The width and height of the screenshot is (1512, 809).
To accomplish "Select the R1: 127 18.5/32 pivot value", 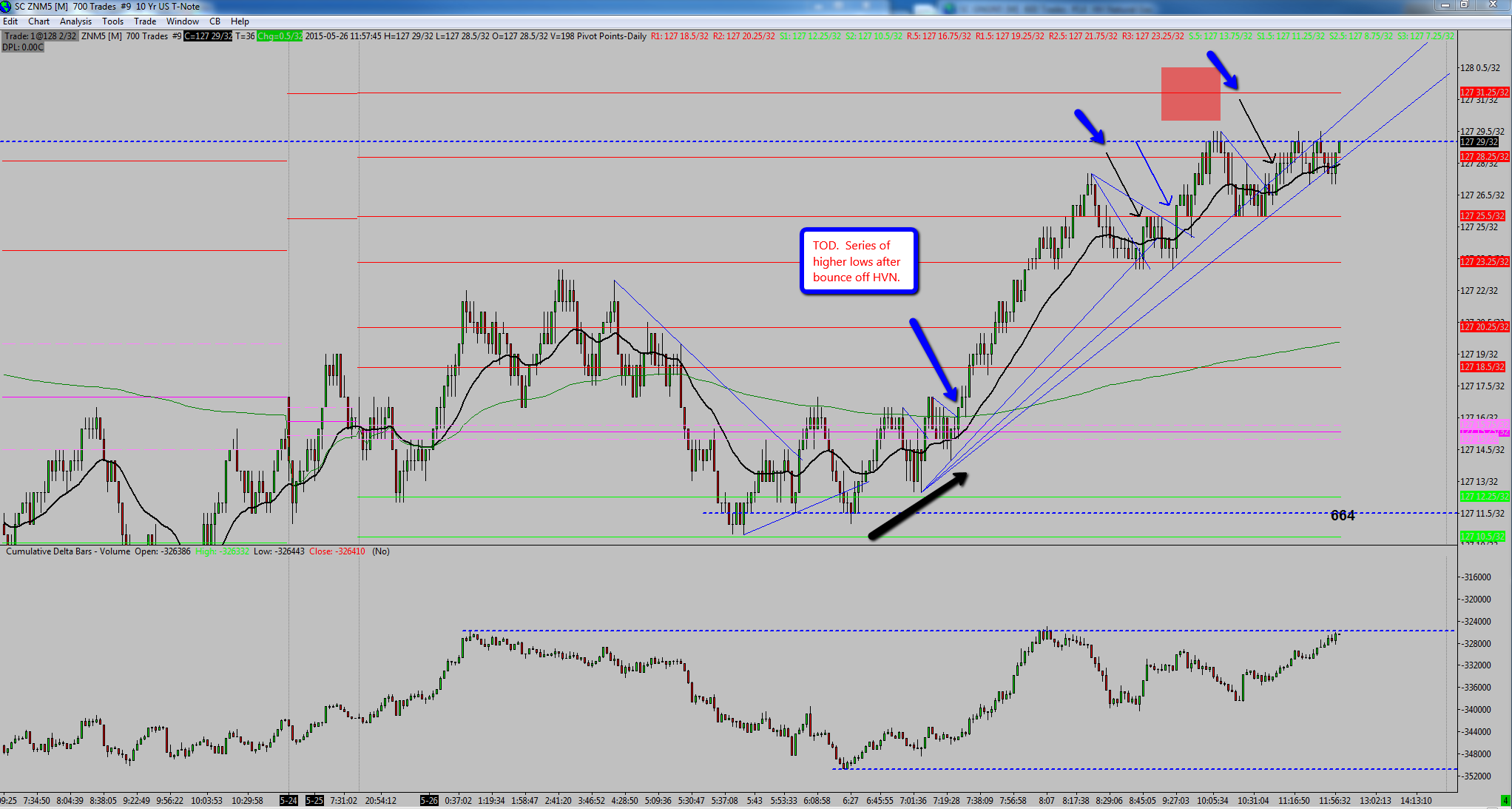I will pyautogui.click(x=679, y=36).
